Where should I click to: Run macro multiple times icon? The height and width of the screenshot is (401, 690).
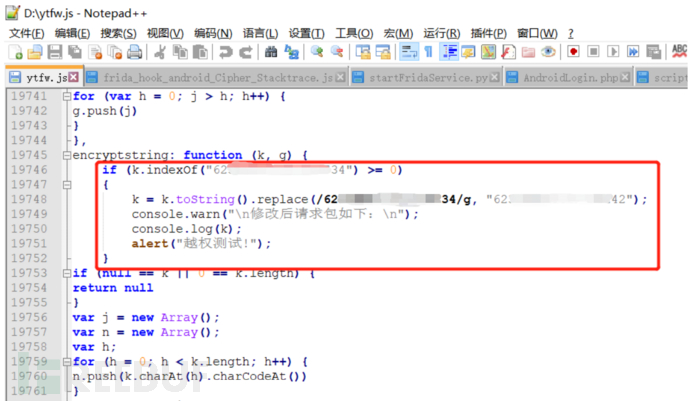[x=633, y=52]
